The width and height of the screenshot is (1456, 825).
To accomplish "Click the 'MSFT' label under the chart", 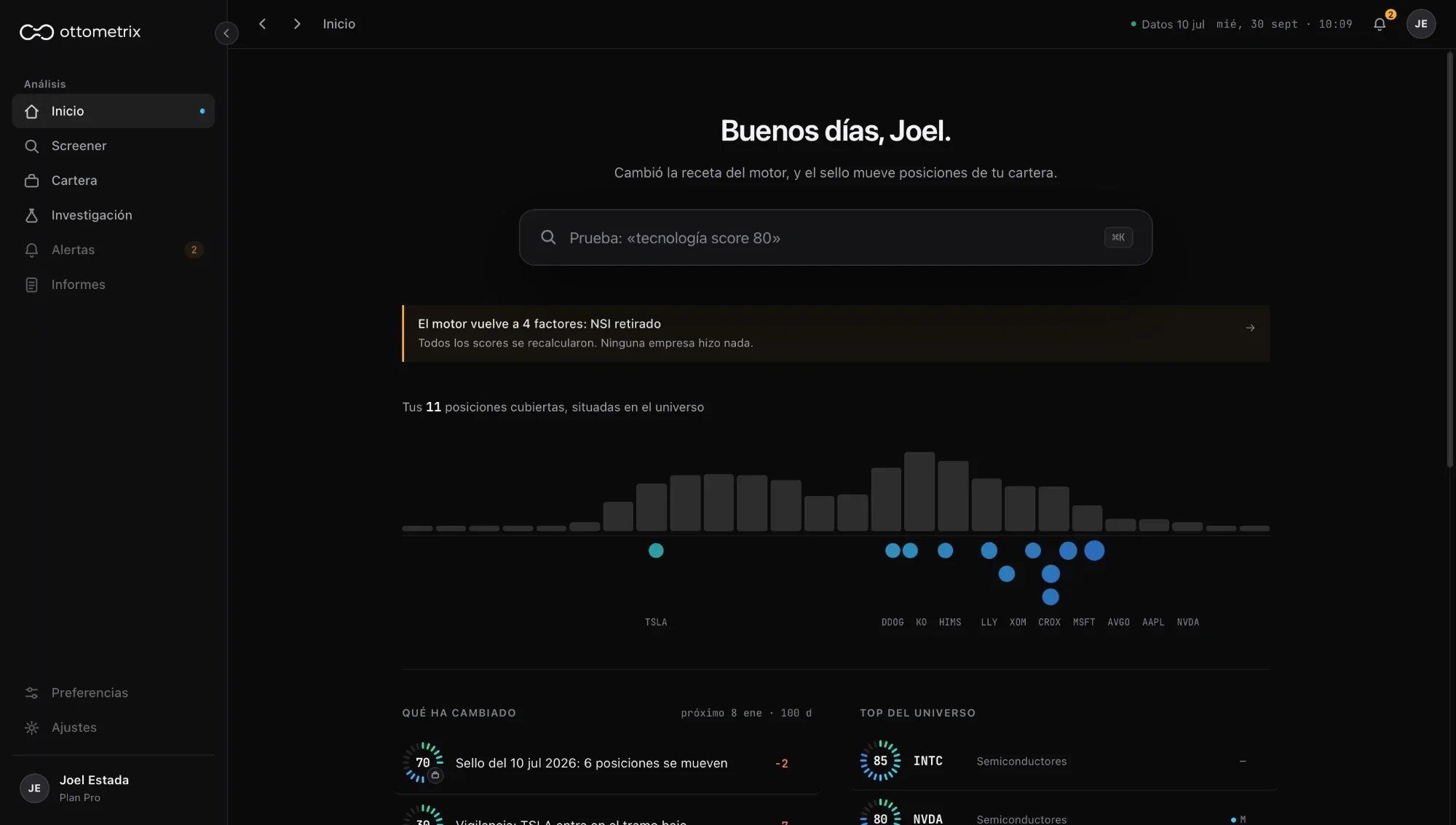I will click(x=1084, y=623).
